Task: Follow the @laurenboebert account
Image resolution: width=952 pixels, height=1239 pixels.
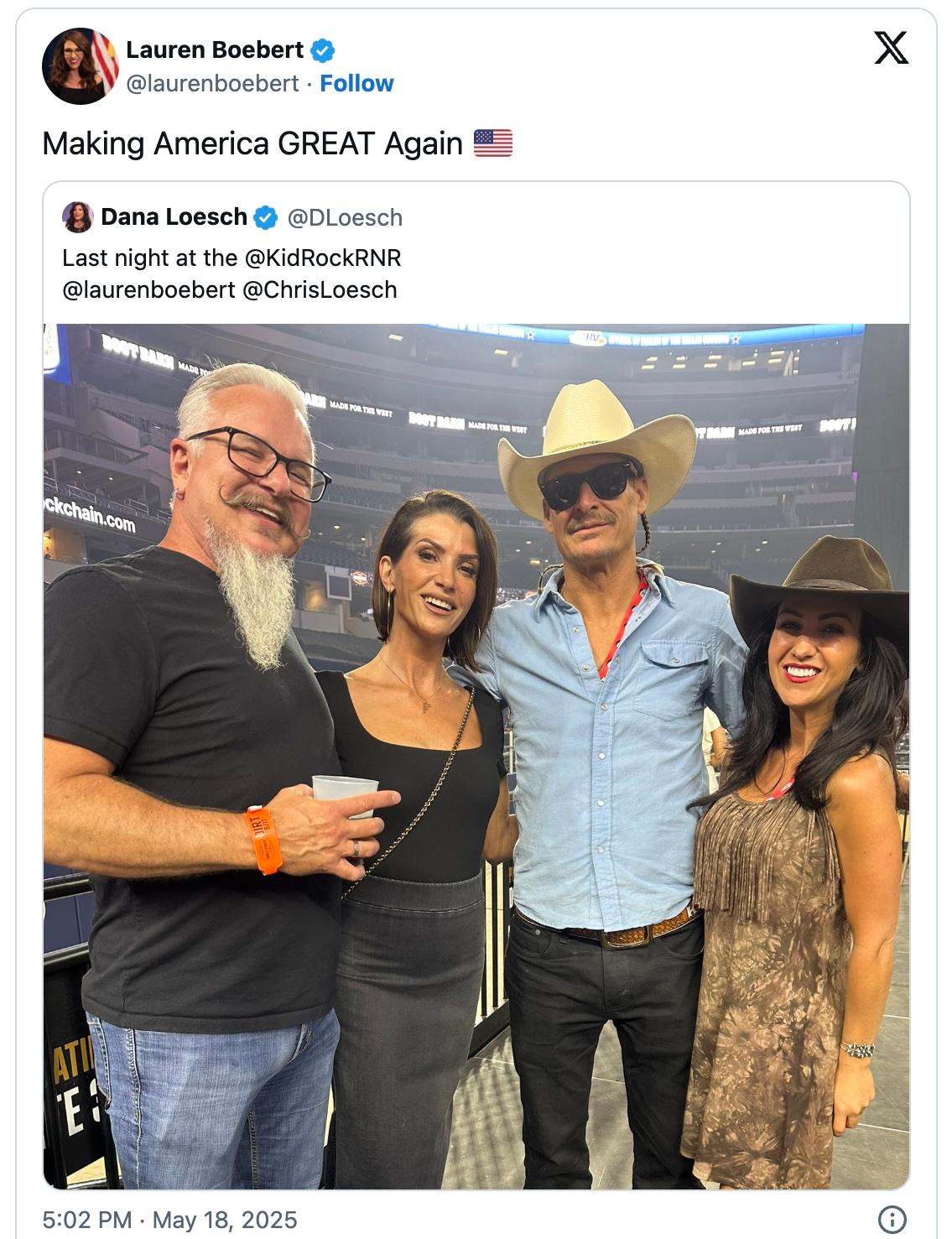Action: (356, 83)
